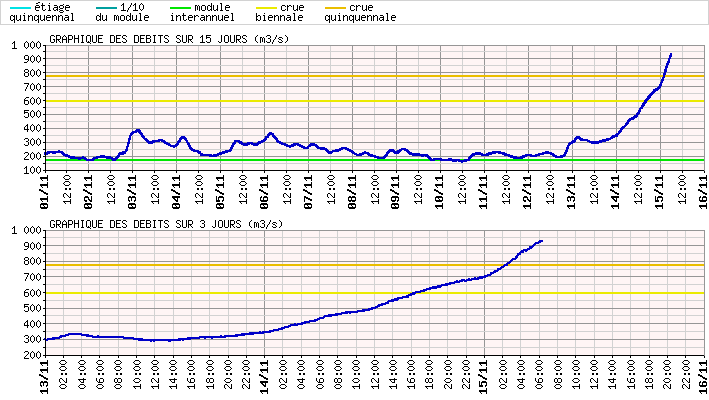Select the "1/10 du module" legend label
This screenshot has width=709, height=400.
click(122, 13)
